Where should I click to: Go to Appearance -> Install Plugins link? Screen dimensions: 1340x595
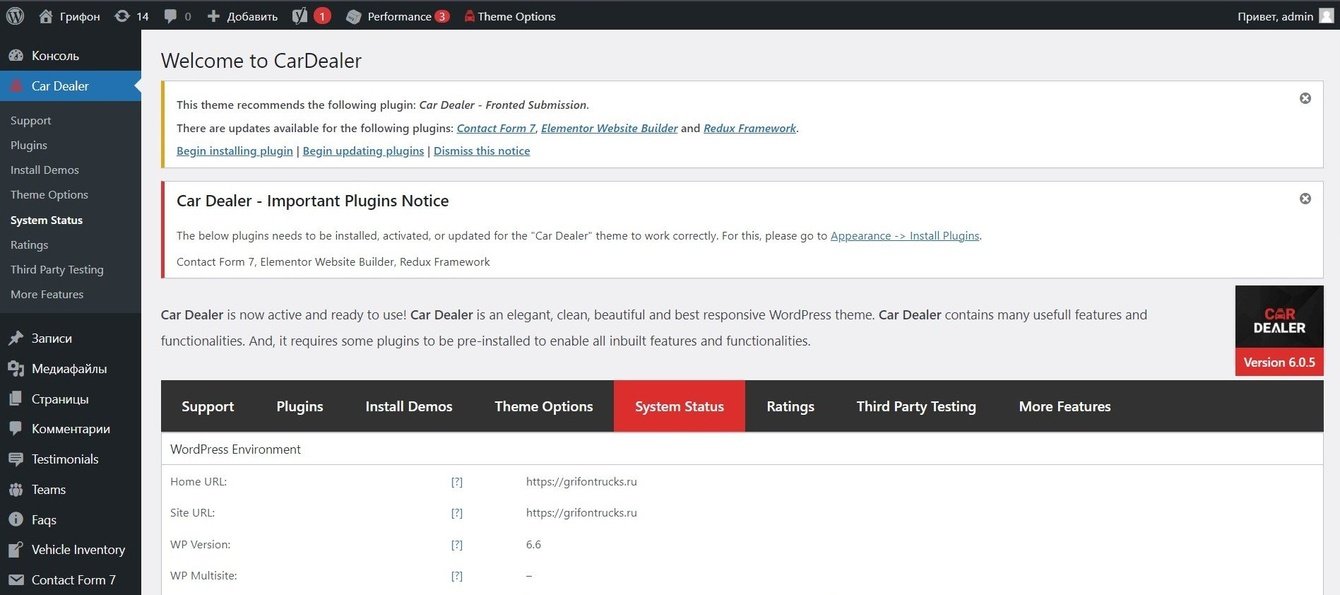906,236
